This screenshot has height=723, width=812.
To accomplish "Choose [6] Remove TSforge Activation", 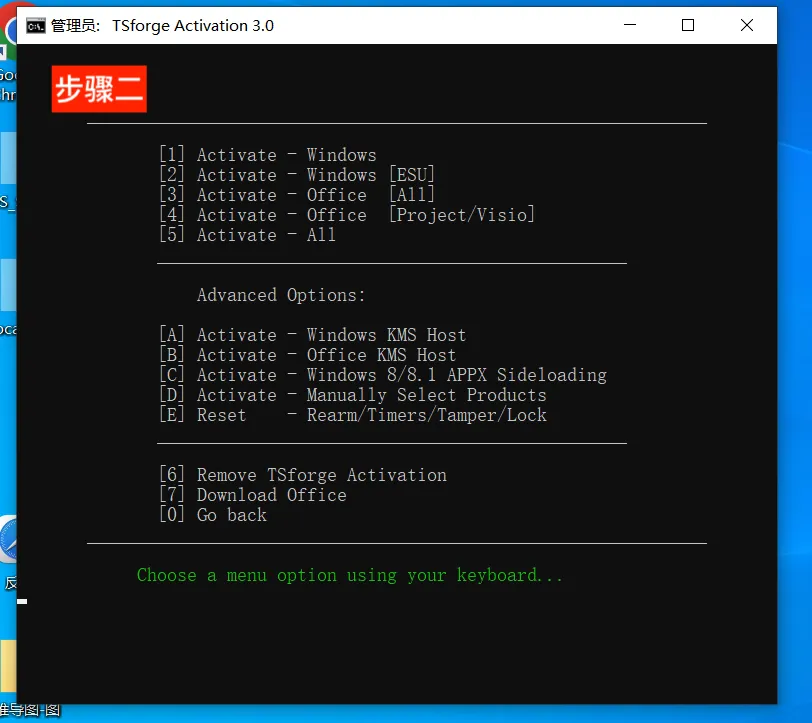I will (x=302, y=475).
